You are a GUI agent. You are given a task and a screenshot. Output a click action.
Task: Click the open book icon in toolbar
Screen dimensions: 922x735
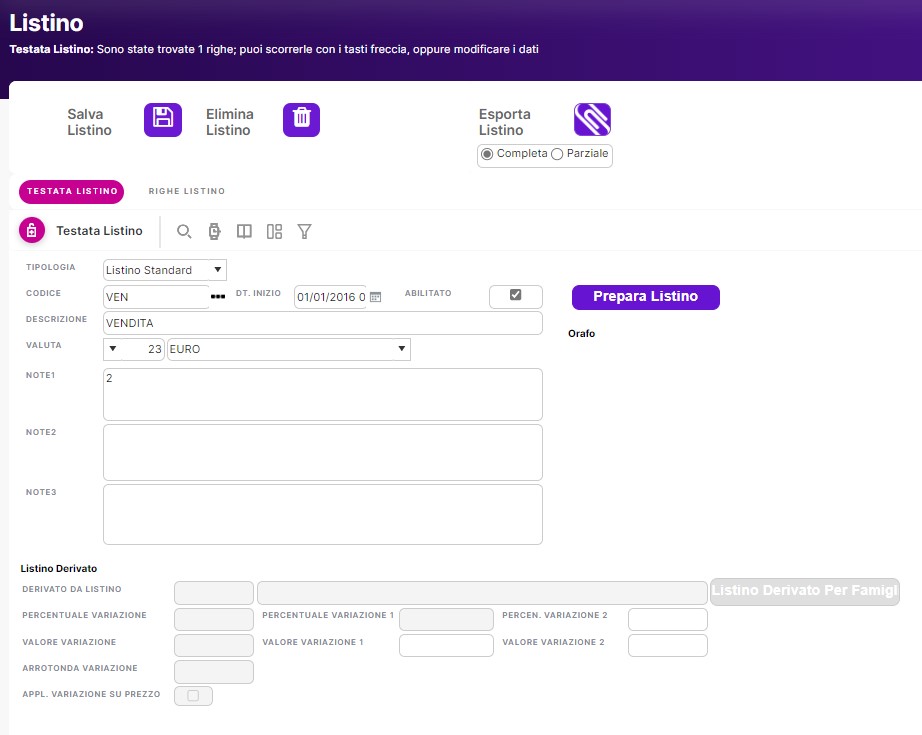(244, 231)
